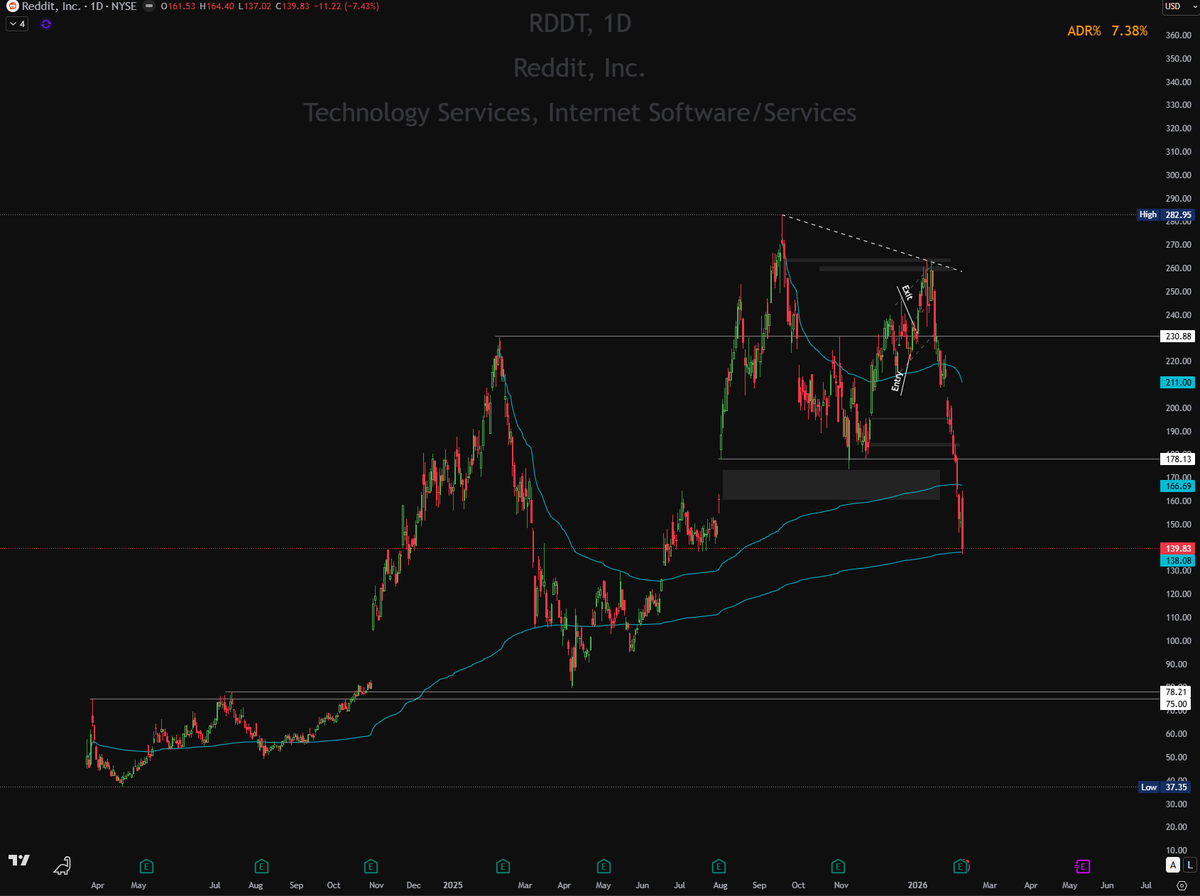Click the 78.21 horizontal line price label
The width and height of the screenshot is (1200, 896).
click(x=1178, y=692)
